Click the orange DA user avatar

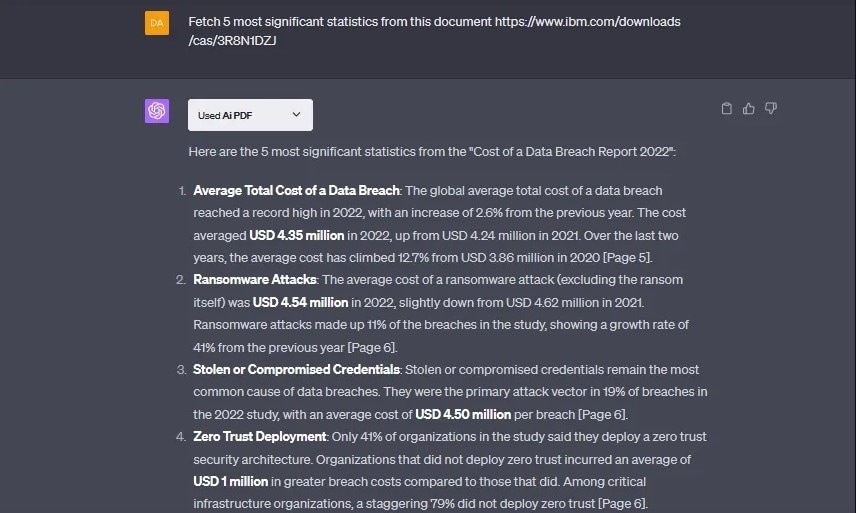point(157,23)
